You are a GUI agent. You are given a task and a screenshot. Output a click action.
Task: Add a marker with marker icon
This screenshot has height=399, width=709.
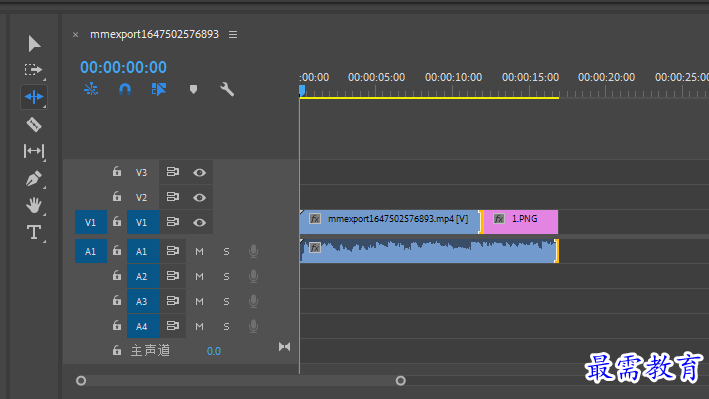tap(194, 89)
